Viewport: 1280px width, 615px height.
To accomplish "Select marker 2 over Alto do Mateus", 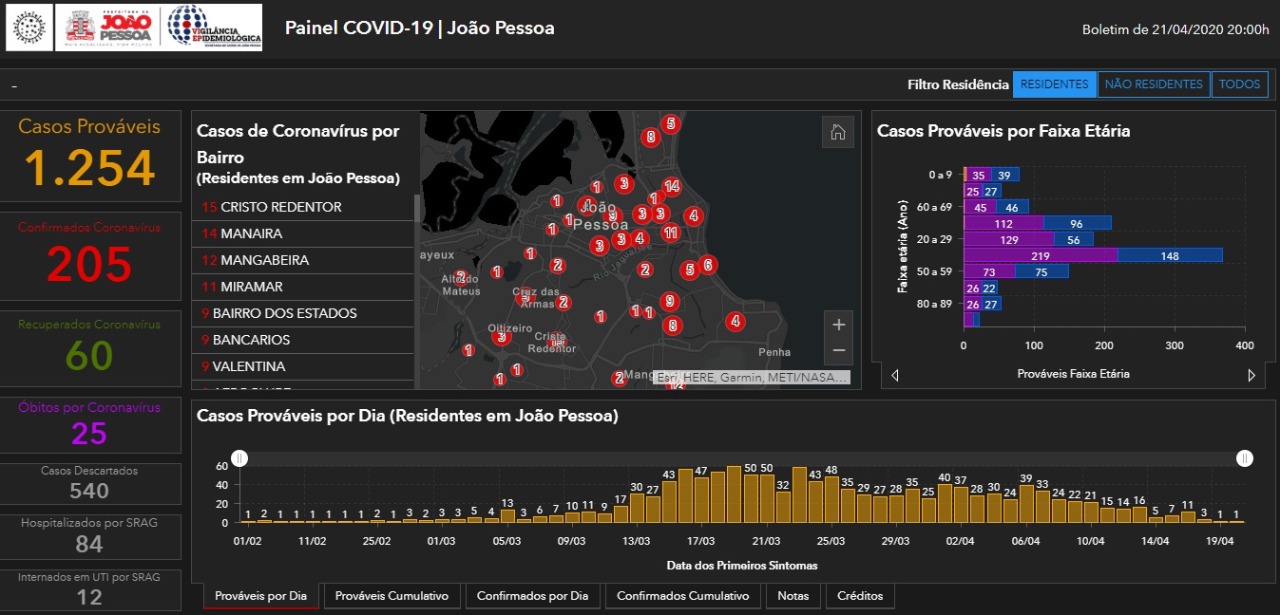I will click(x=461, y=278).
